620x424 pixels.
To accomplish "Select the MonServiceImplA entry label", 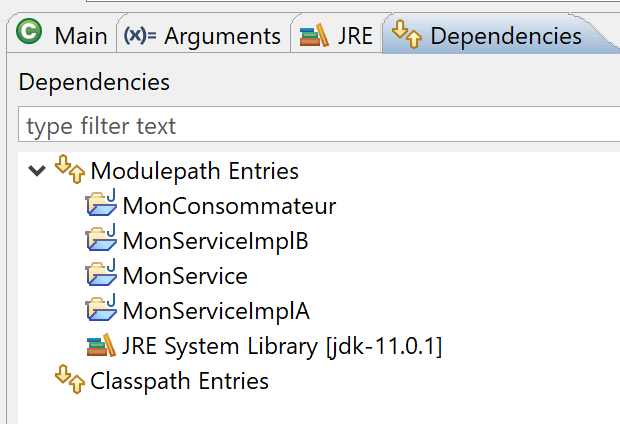I will (216, 311).
